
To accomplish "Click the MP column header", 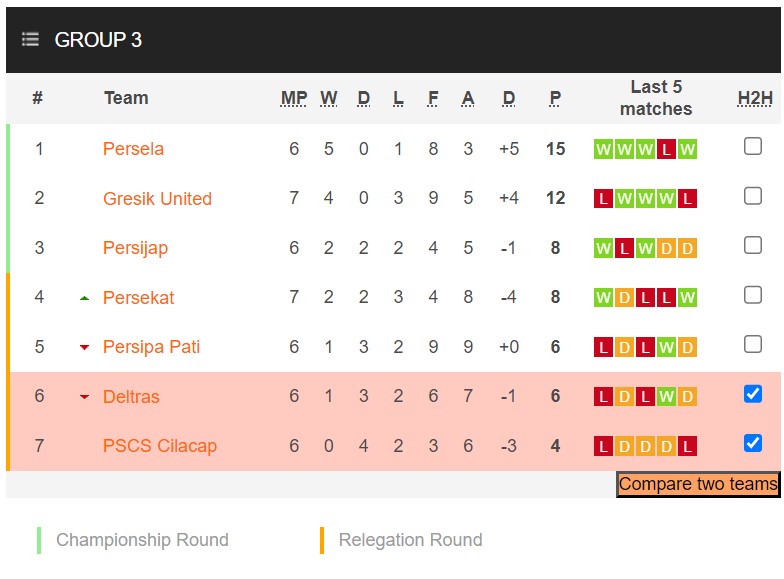I will pyautogui.click(x=294, y=98).
